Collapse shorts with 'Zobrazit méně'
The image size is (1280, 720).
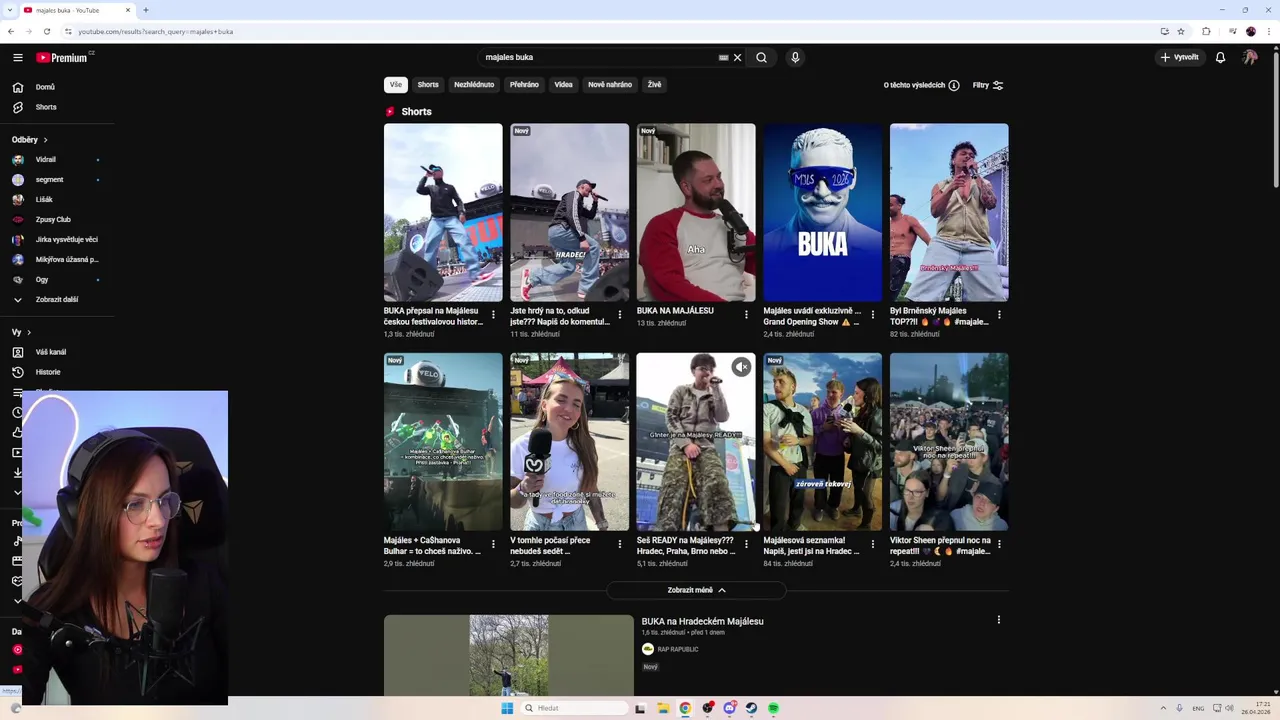(x=696, y=590)
